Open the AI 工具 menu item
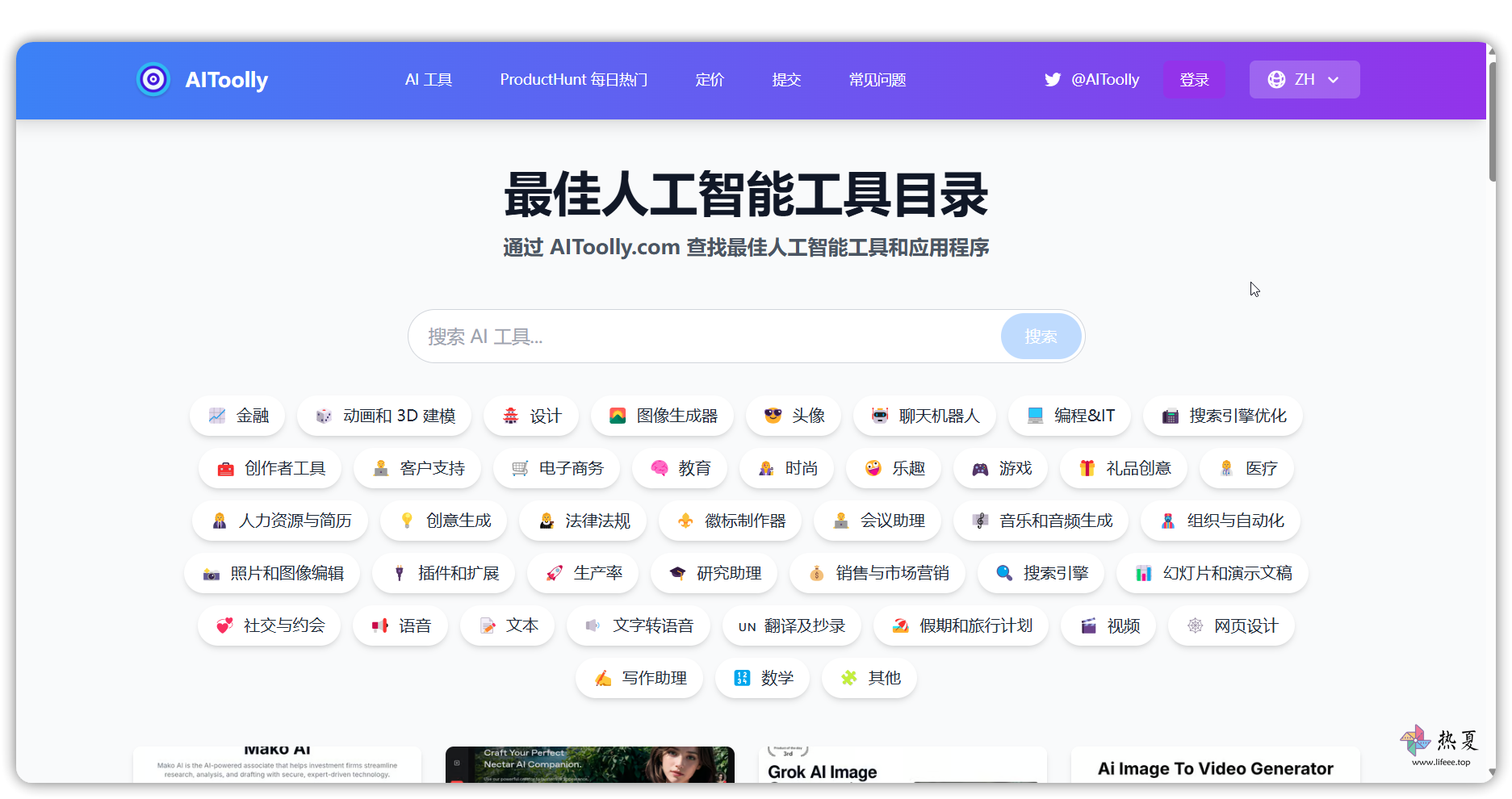 428,80
